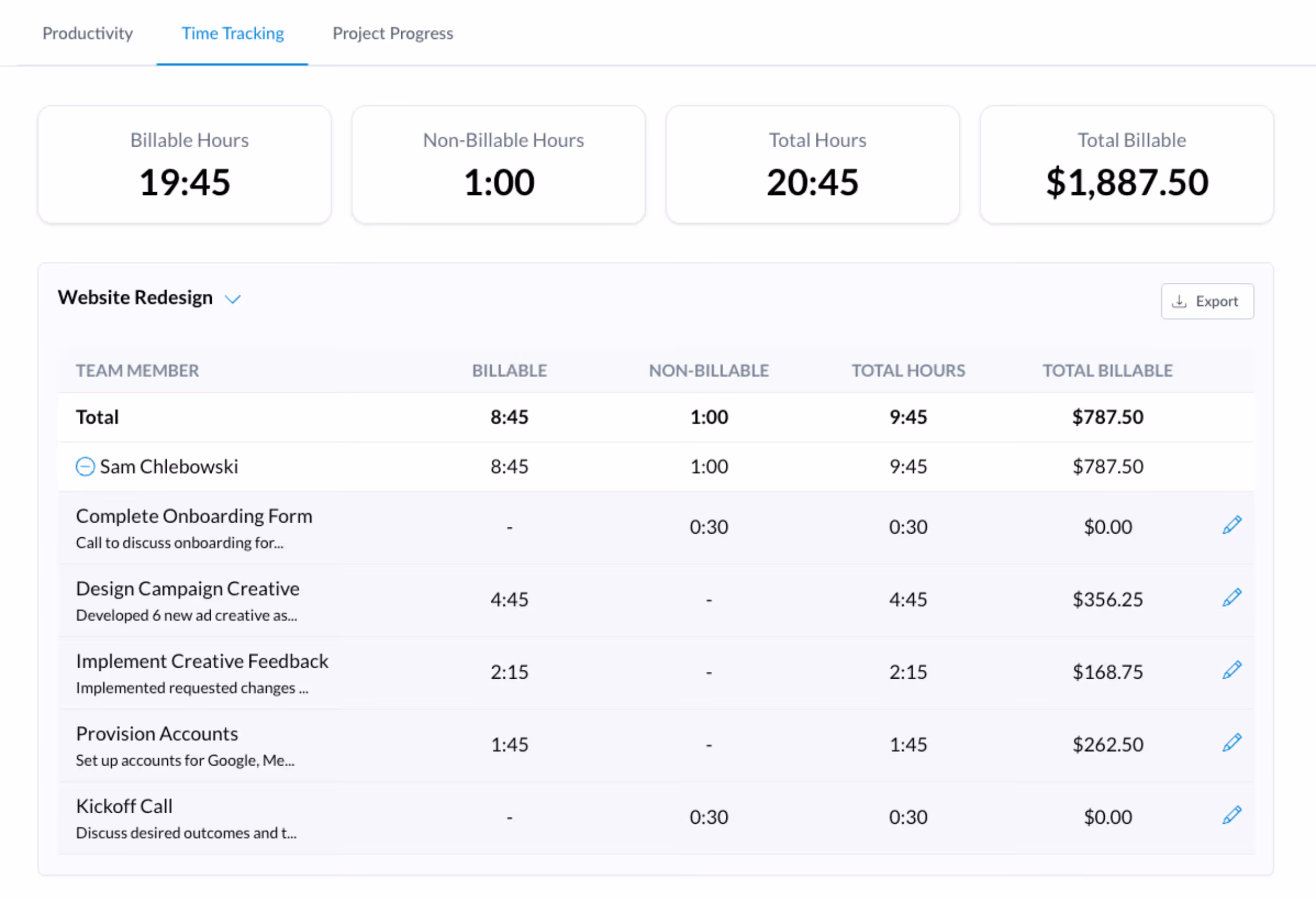Open the Project Progress tab

tap(392, 33)
